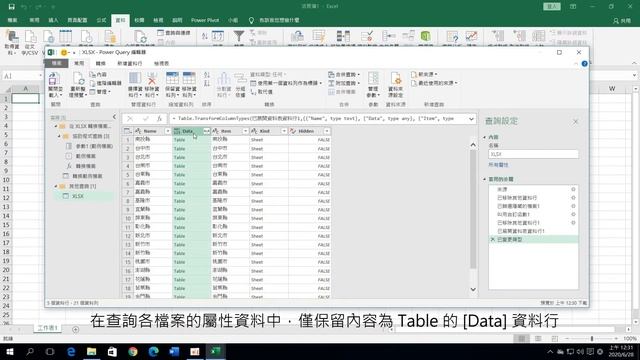Add new sheet in Excel window
The height and width of the screenshot is (360, 640).
(76, 329)
